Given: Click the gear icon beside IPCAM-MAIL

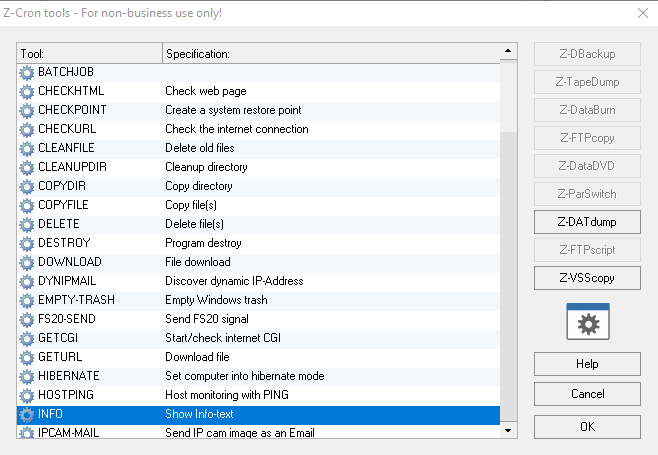Looking at the screenshot, I should coord(26,432).
